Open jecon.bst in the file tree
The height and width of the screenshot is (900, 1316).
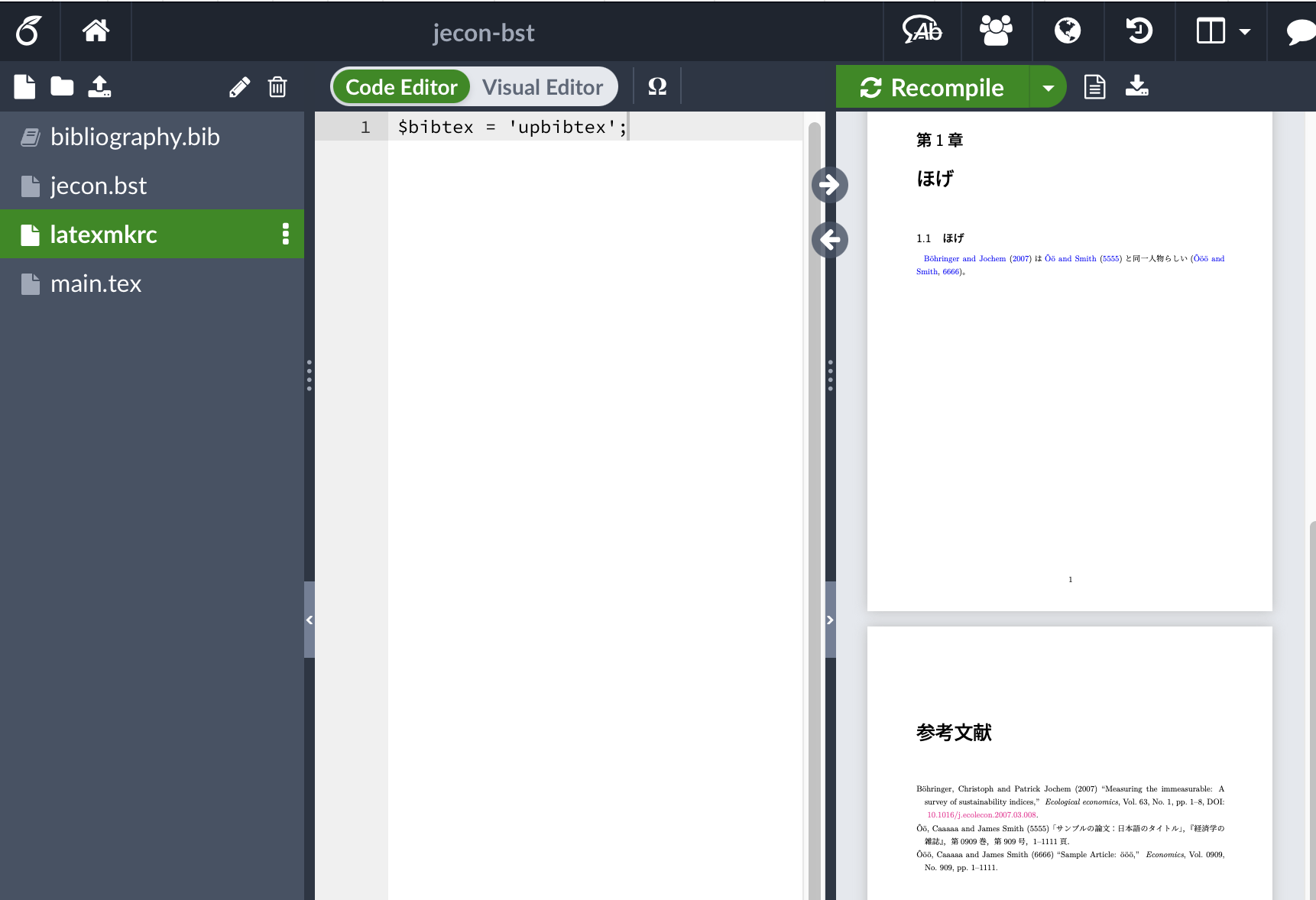click(x=152, y=186)
